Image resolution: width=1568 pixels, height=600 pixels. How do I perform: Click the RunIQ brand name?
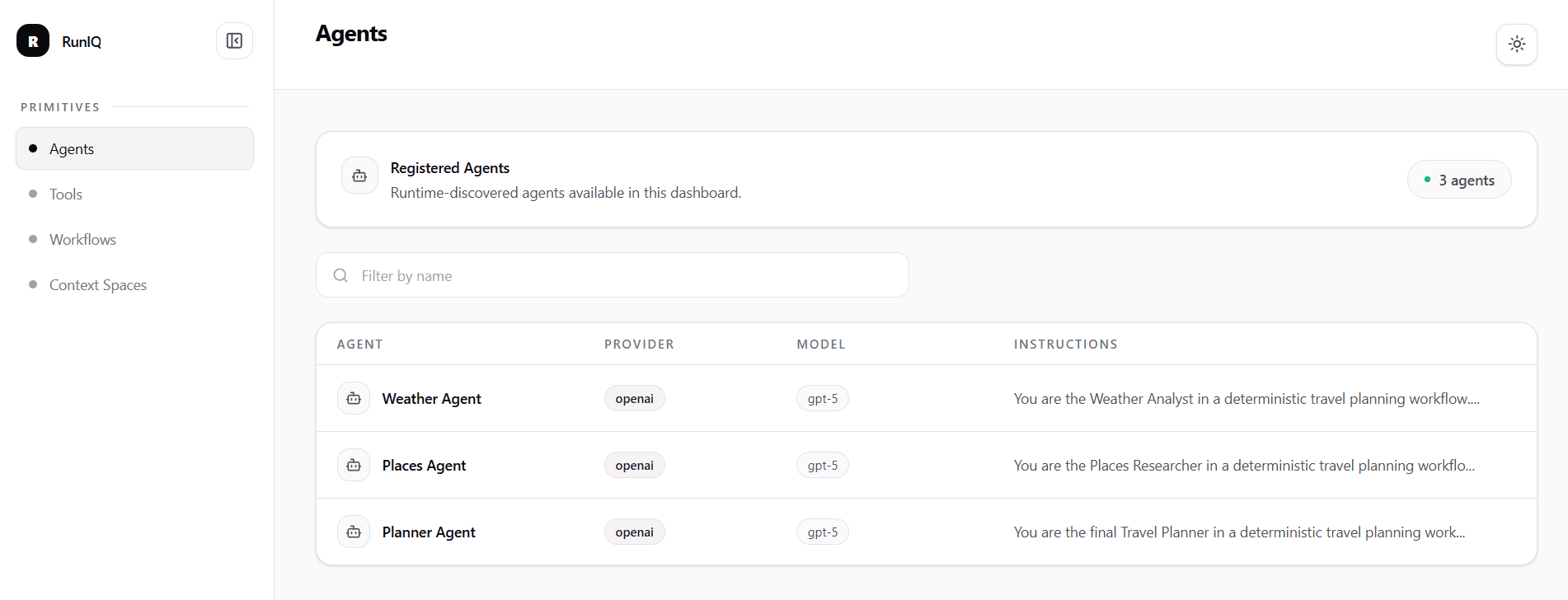(x=82, y=41)
